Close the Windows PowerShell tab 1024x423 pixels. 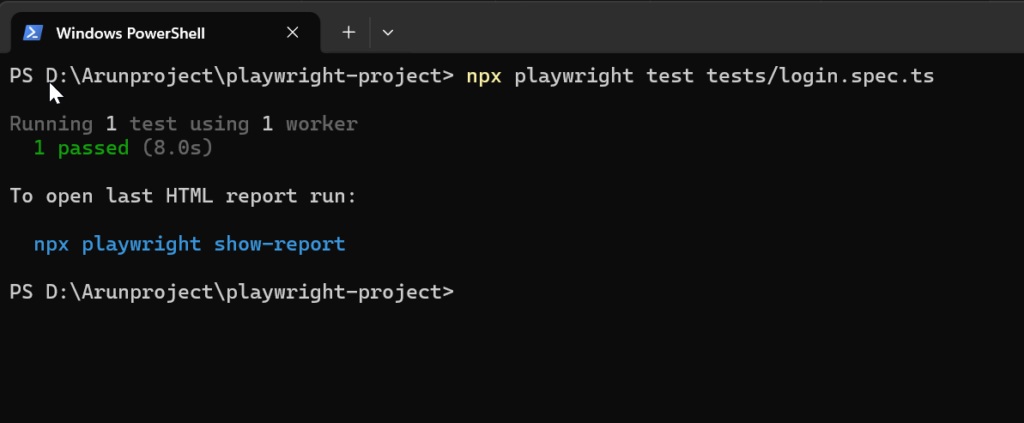(x=292, y=32)
